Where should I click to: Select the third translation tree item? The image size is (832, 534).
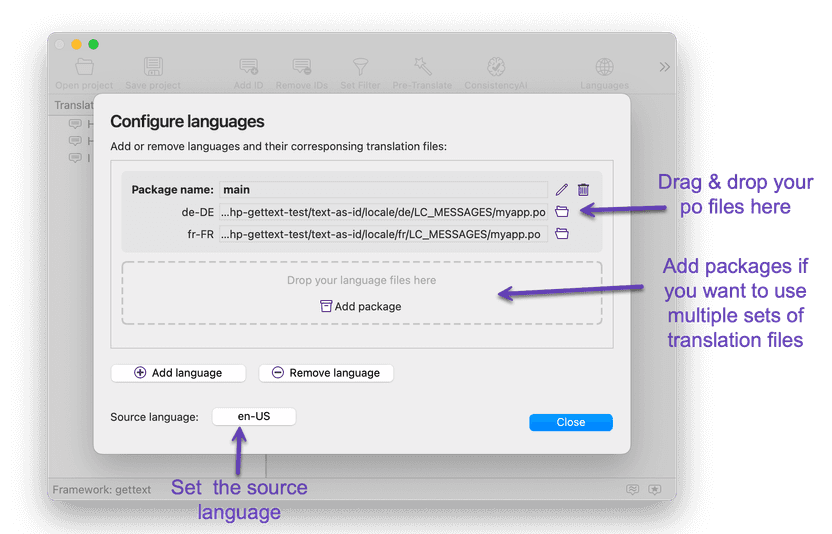coord(81,158)
